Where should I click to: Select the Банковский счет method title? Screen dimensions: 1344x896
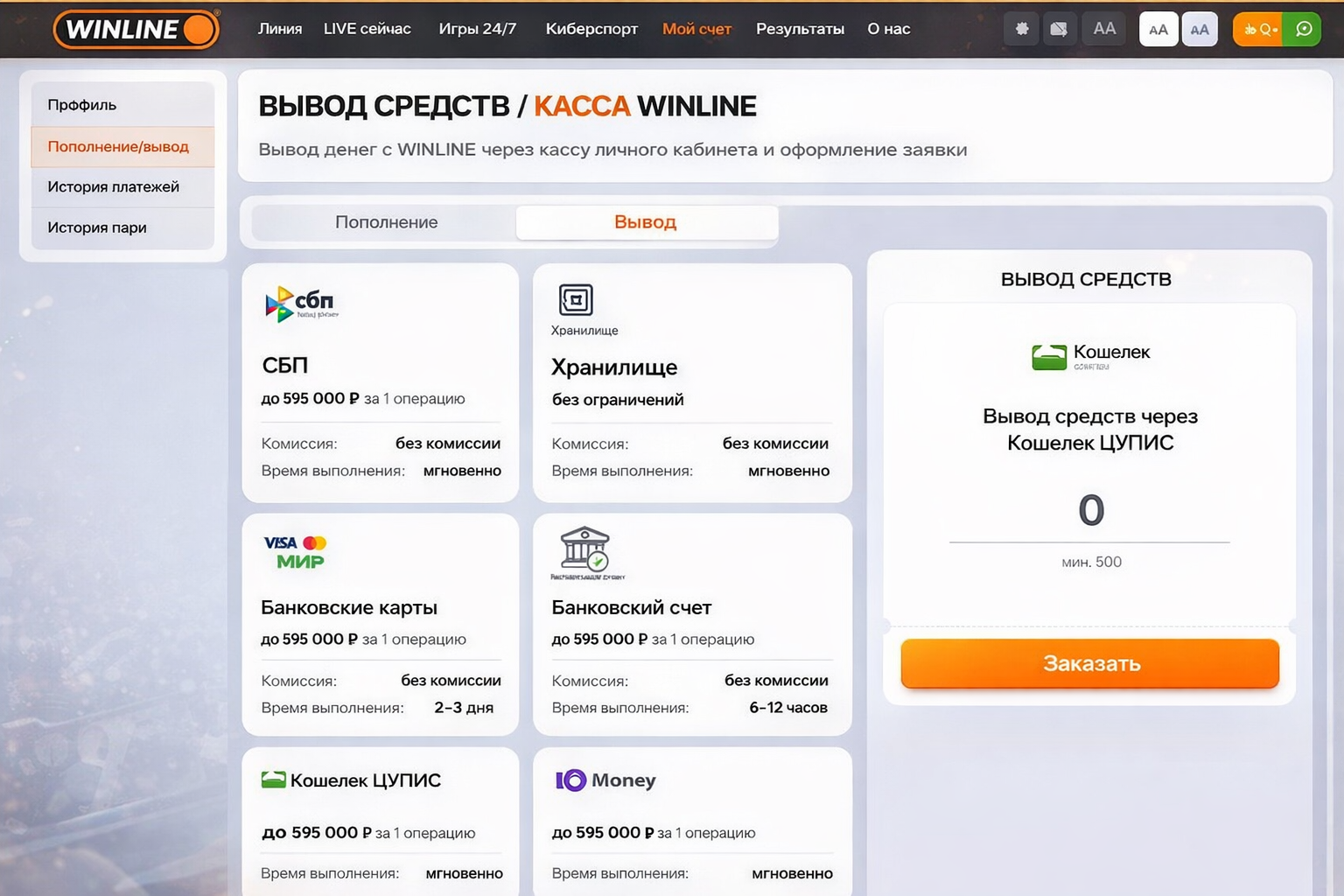[632, 607]
